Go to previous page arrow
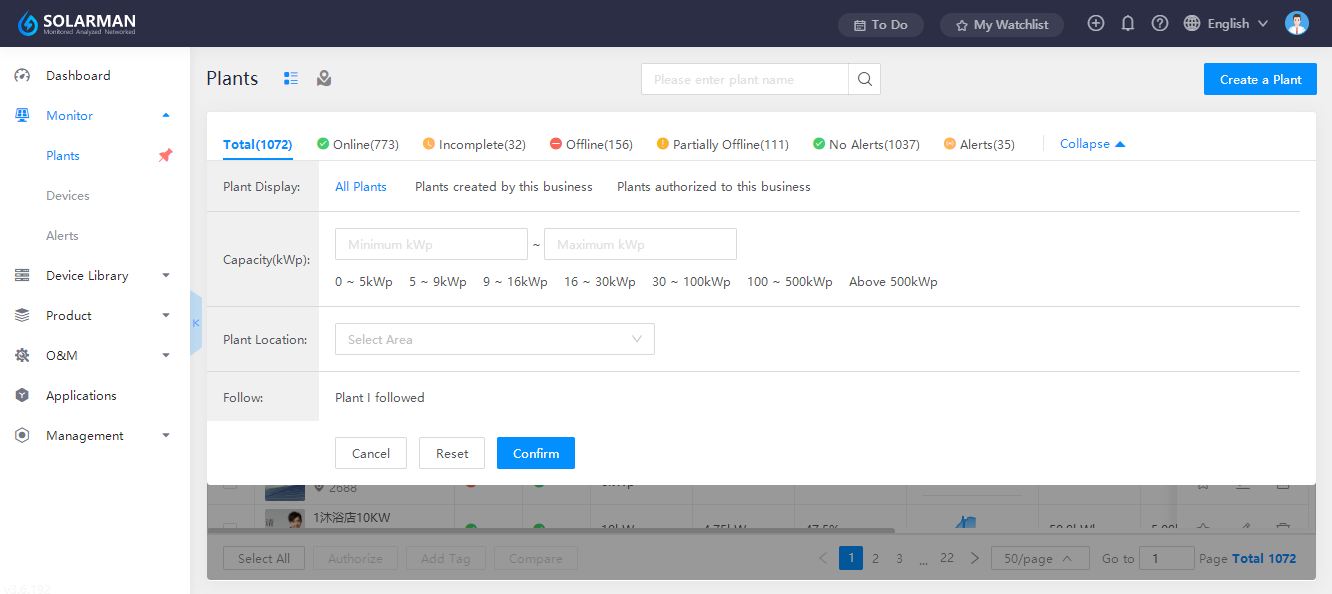 click(x=823, y=558)
